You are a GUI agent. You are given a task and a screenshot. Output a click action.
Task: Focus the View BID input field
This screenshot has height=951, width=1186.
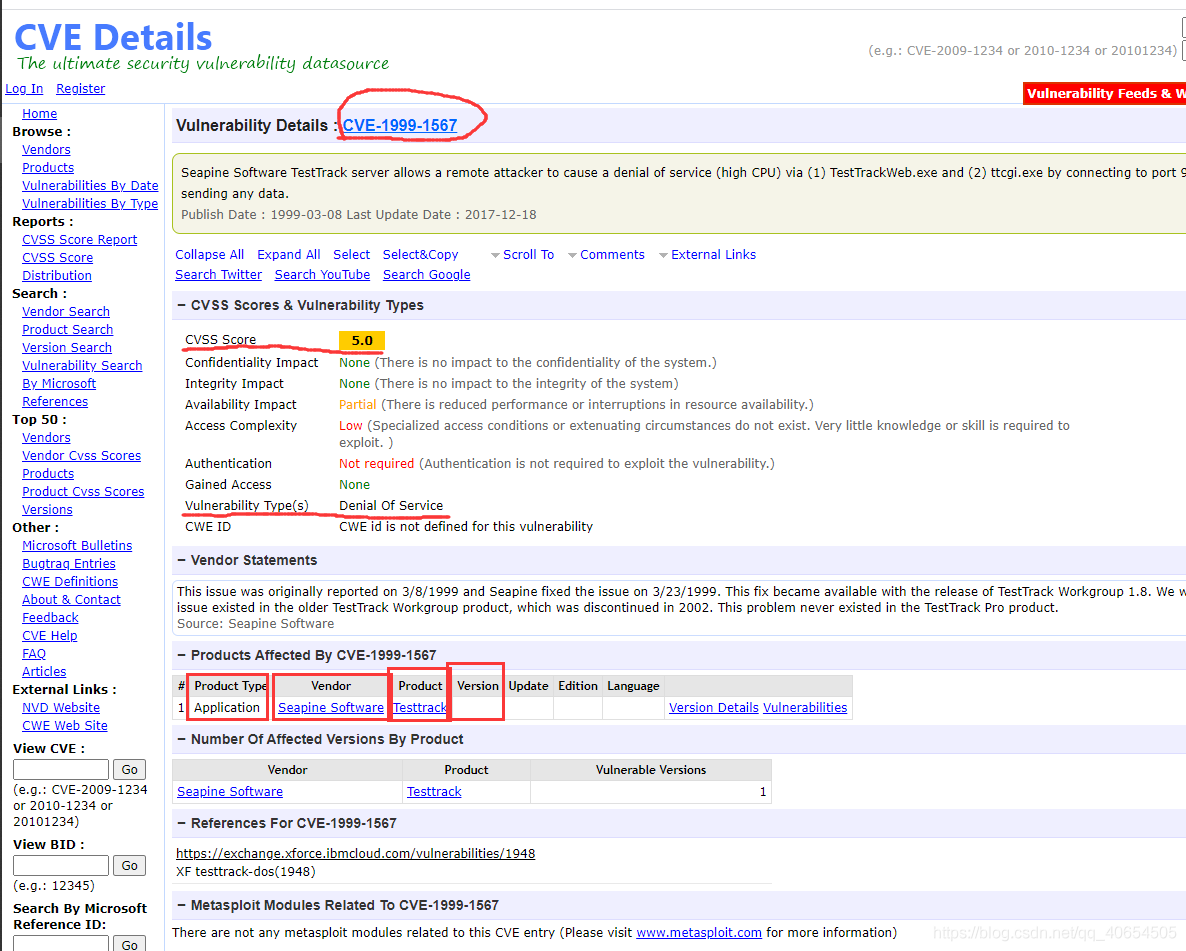(x=61, y=866)
